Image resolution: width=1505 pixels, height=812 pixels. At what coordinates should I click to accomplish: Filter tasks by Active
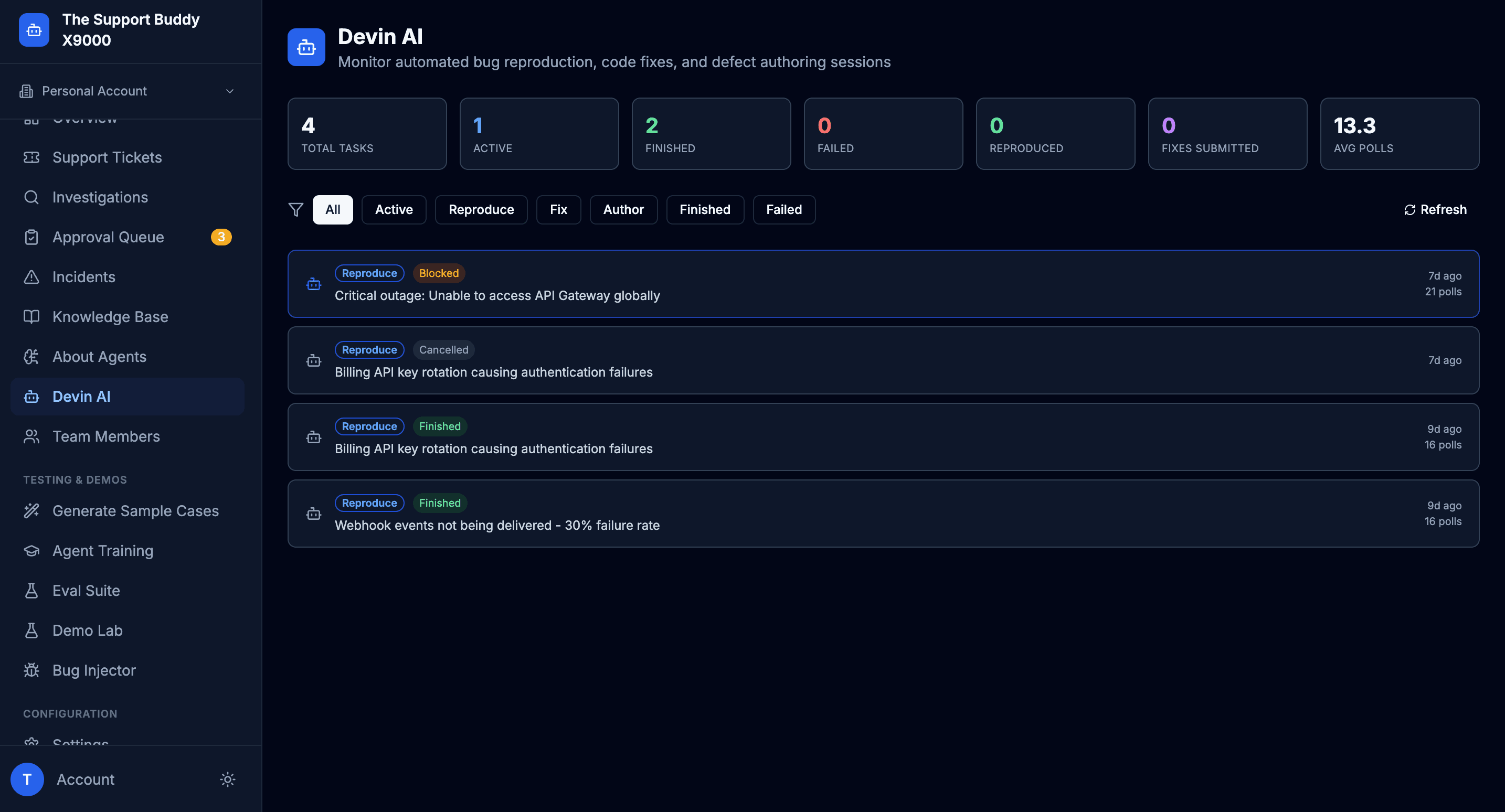click(394, 210)
